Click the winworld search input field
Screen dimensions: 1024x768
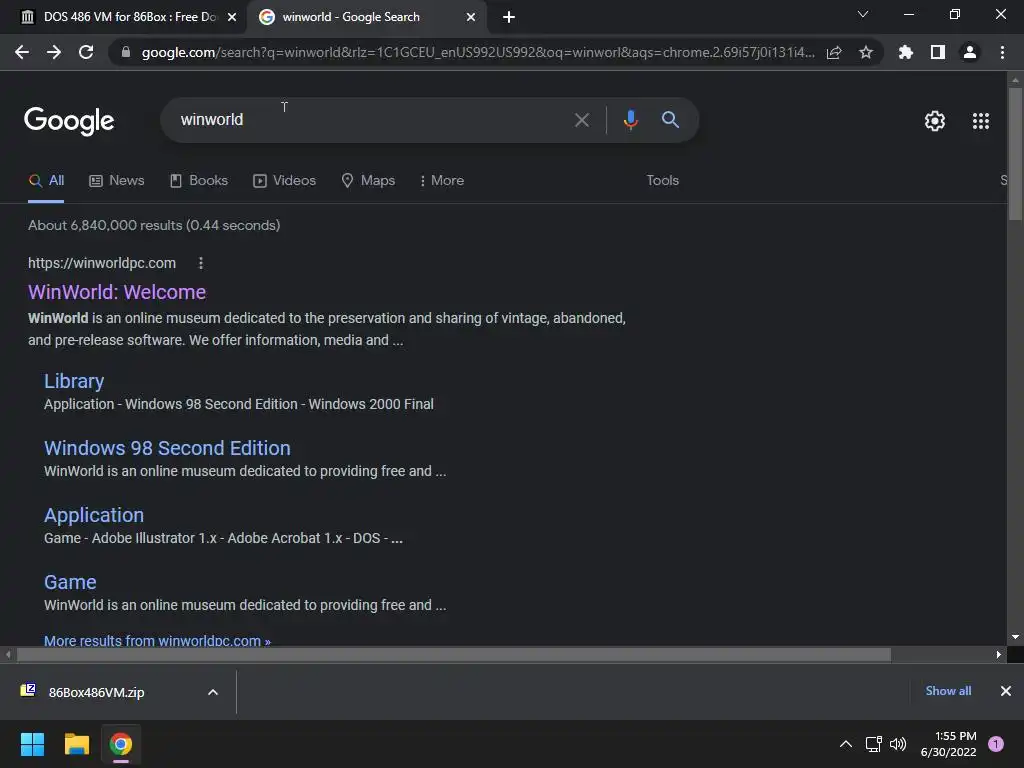pyautogui.click(x=366, y=120)
